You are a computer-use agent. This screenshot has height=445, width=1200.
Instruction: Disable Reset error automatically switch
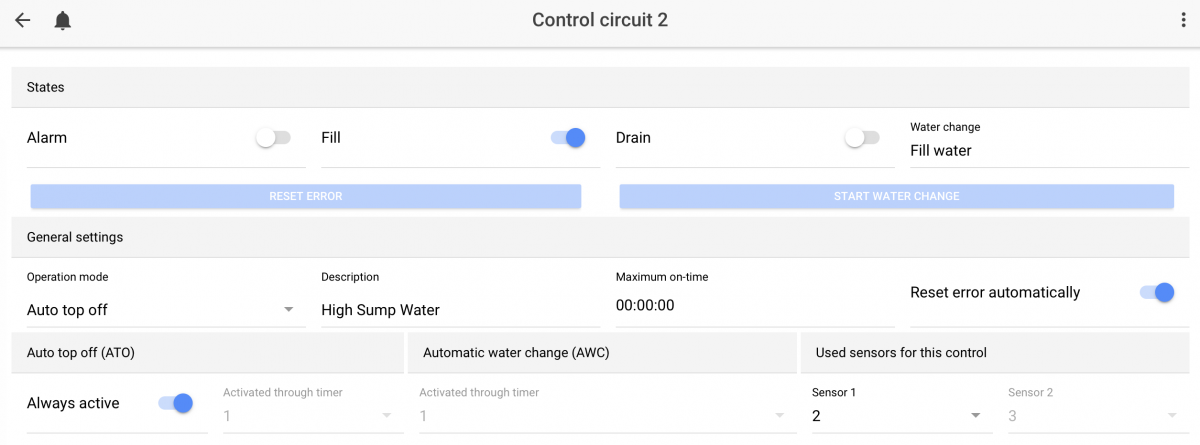tap(1156, 292)
